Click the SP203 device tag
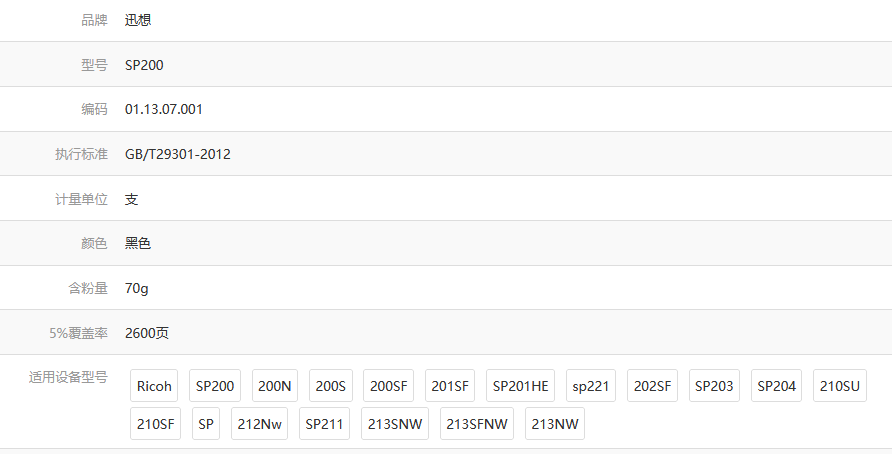The width and height of the screenshot is (892, 454). click(714, 386)
